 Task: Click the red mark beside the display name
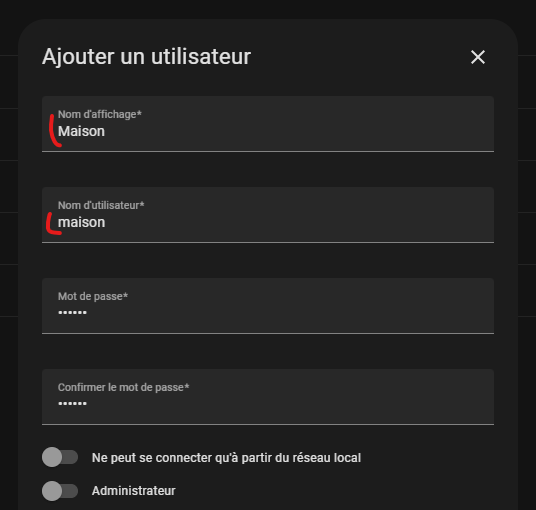(54, 131)
